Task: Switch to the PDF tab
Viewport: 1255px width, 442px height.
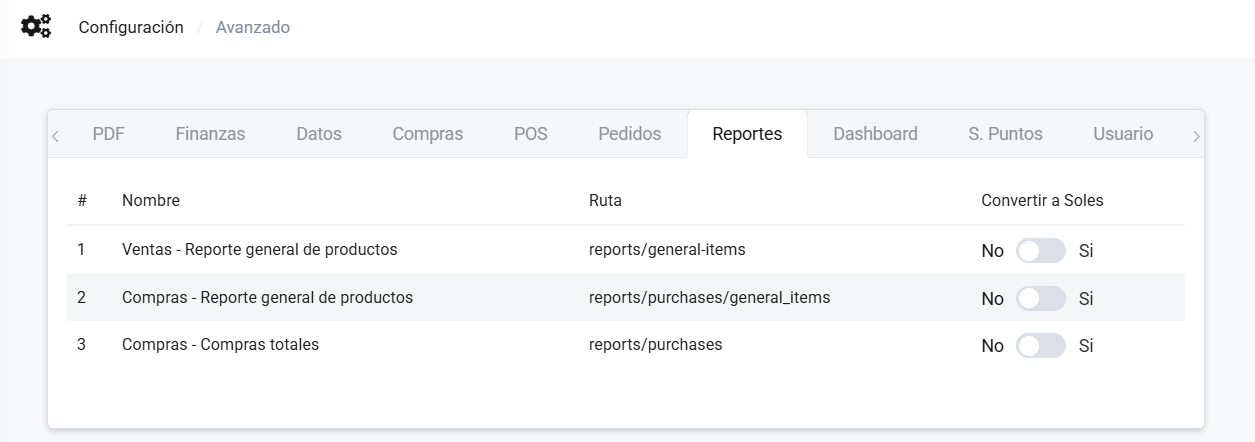Action: 108,134
